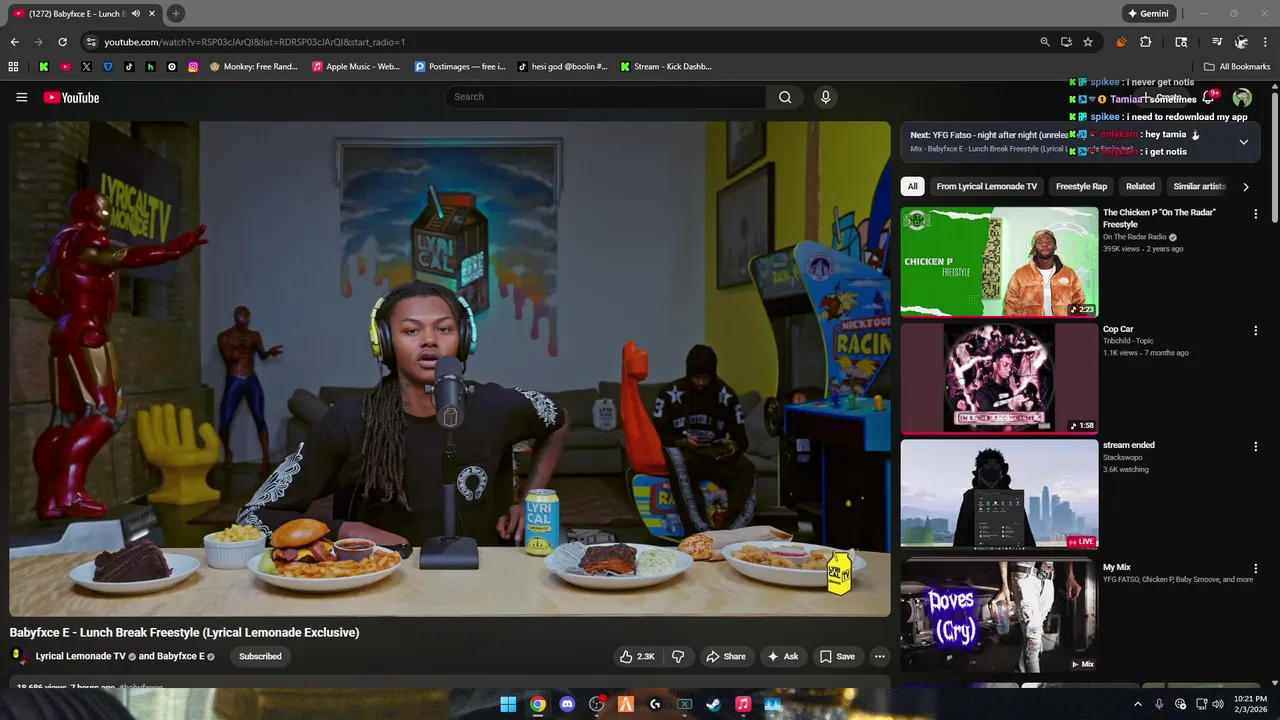Select the All filter chip
This screenshot has height=720, width=1280.
912,186
